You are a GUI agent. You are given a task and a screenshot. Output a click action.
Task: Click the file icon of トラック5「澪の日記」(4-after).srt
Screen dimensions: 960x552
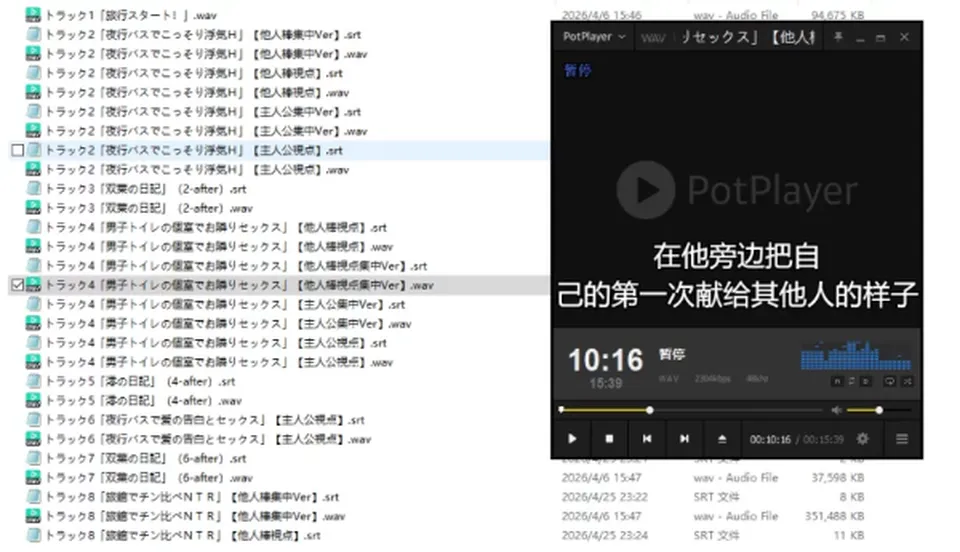[33, 381]
